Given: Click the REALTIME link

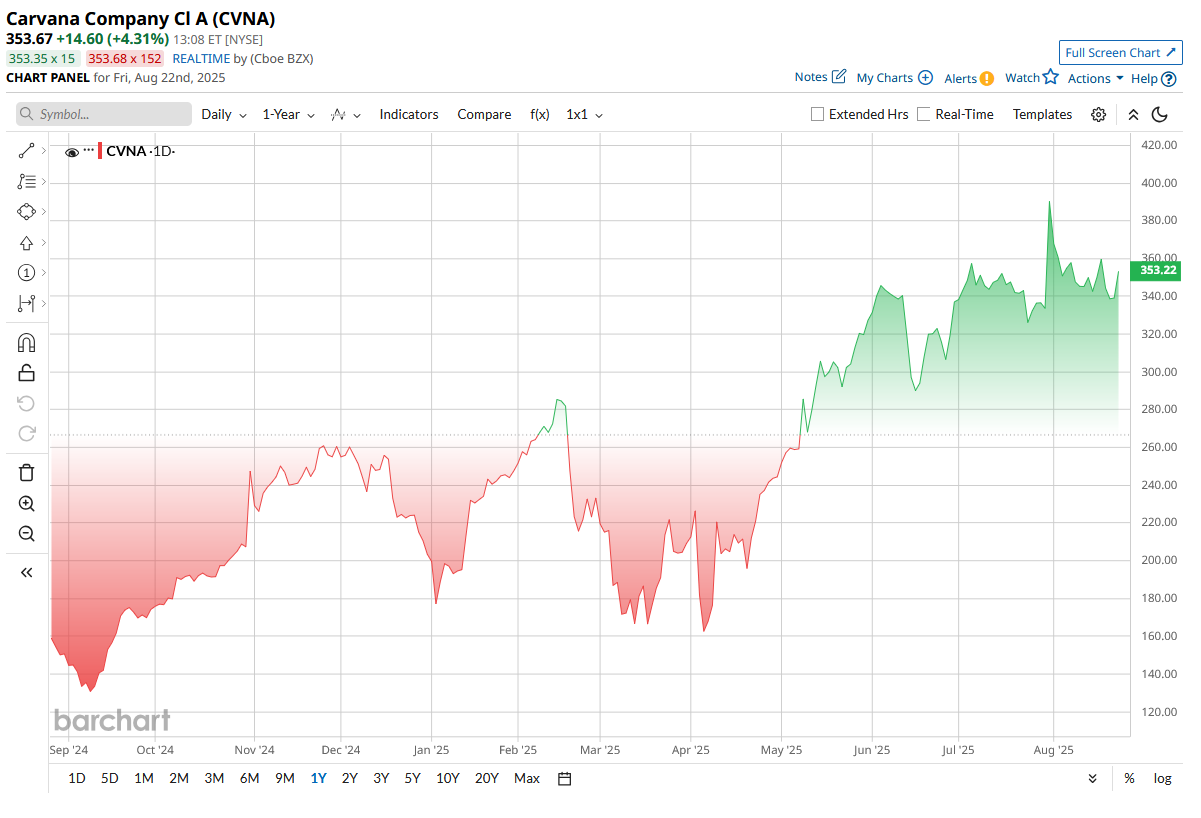Looking at the screenshot, I should [x=200, y=58].
